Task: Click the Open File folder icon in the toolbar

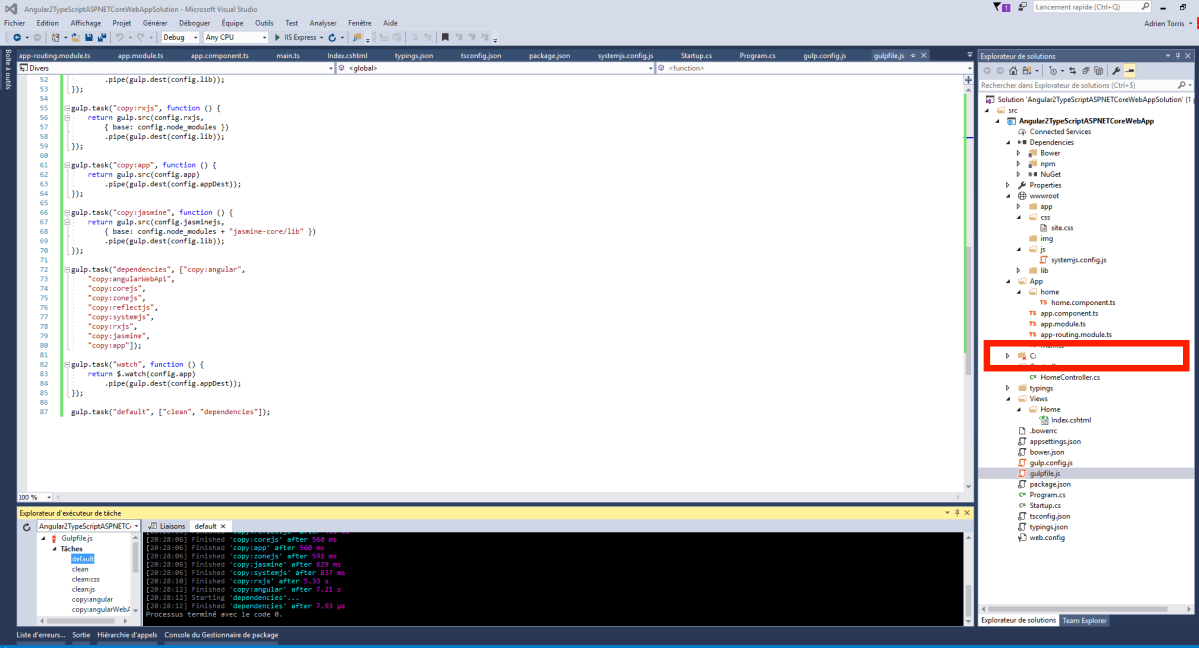Action: 75,37
